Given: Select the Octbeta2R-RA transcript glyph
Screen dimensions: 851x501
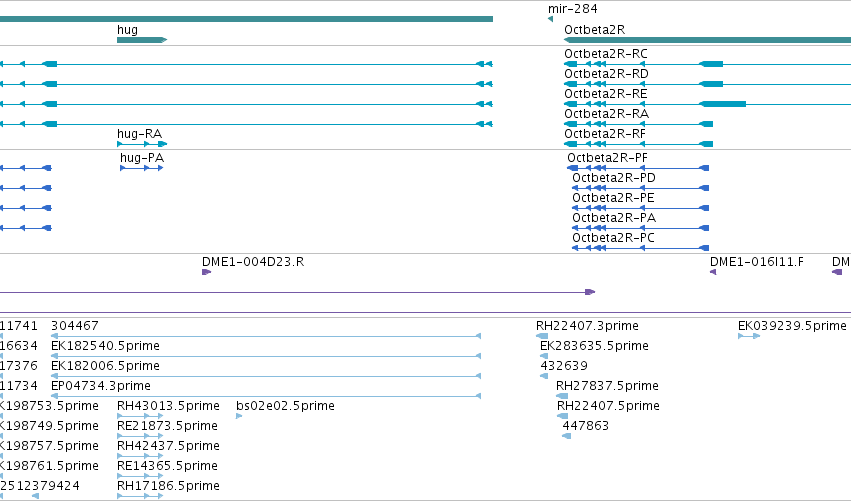Looking at the screenshot, I should 639,124.
